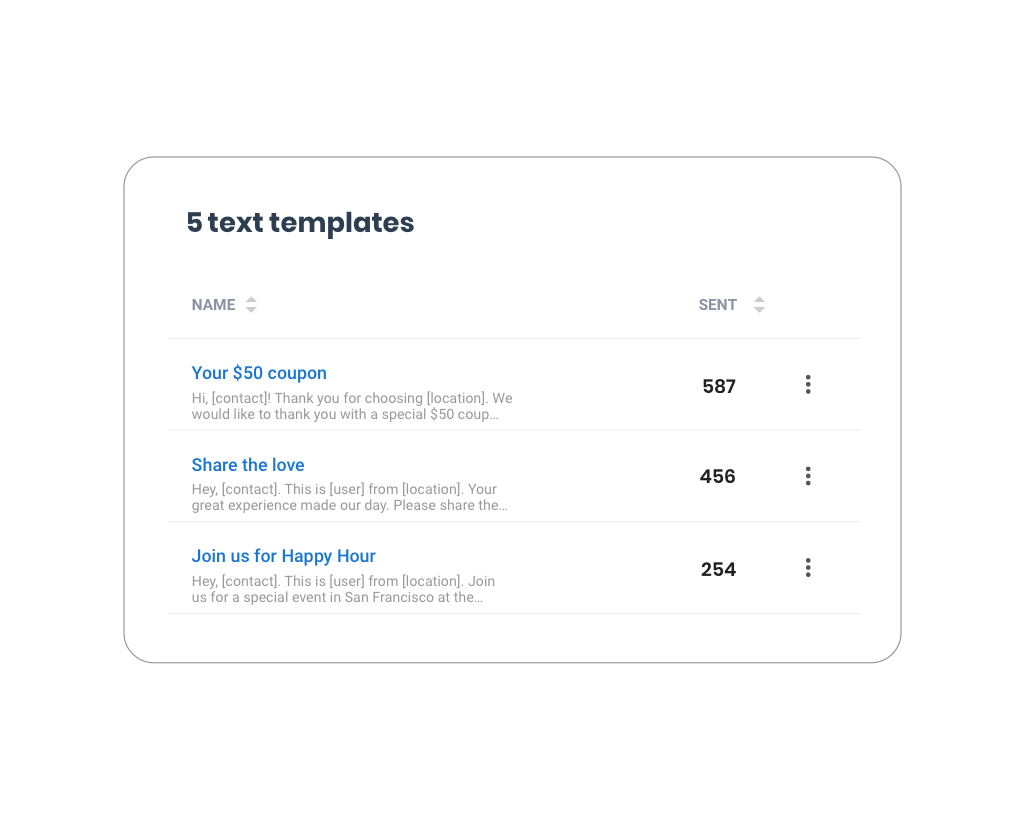Click the [location] placeholder in coupon preview
Screen dimensions: 1024x820
tap(457, 398)
